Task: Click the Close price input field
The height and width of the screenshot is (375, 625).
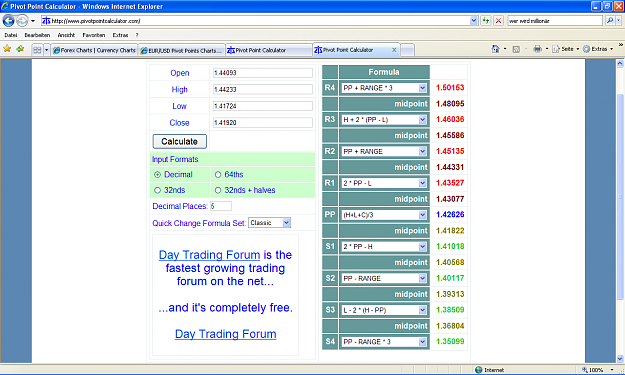Action: coord(263,123)
